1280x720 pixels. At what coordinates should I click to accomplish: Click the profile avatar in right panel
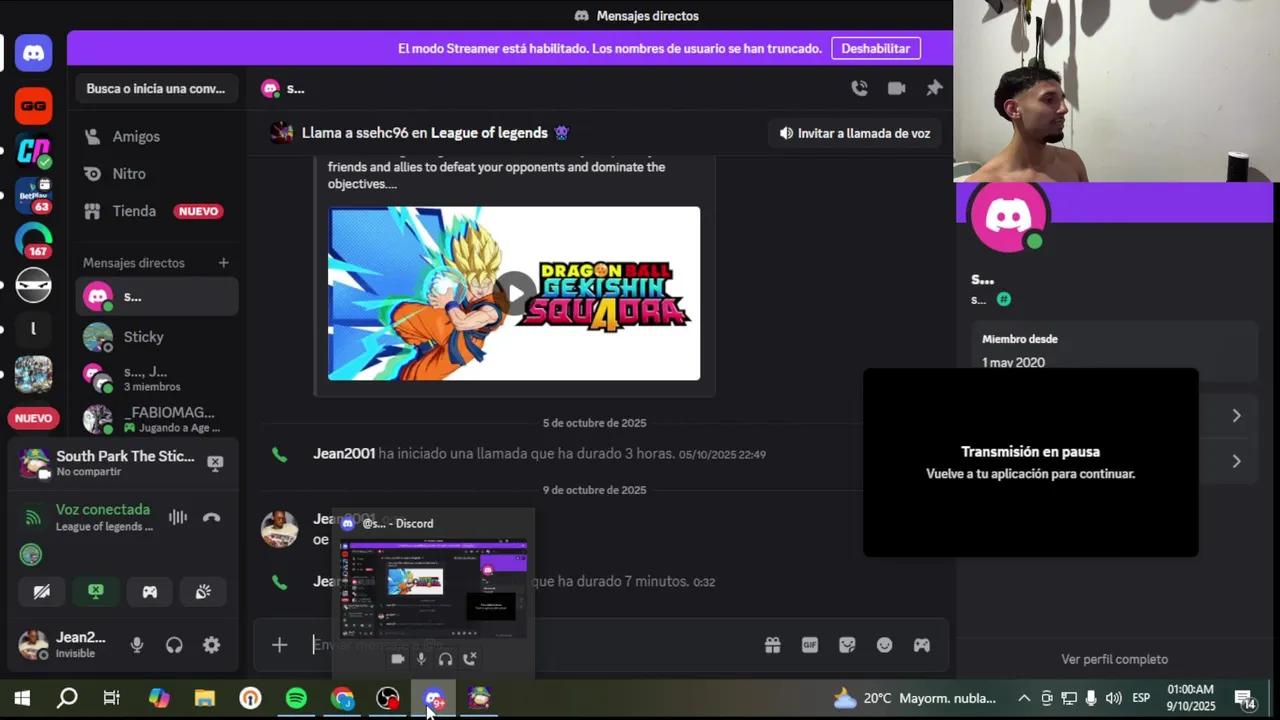[x=1008, y=214]
